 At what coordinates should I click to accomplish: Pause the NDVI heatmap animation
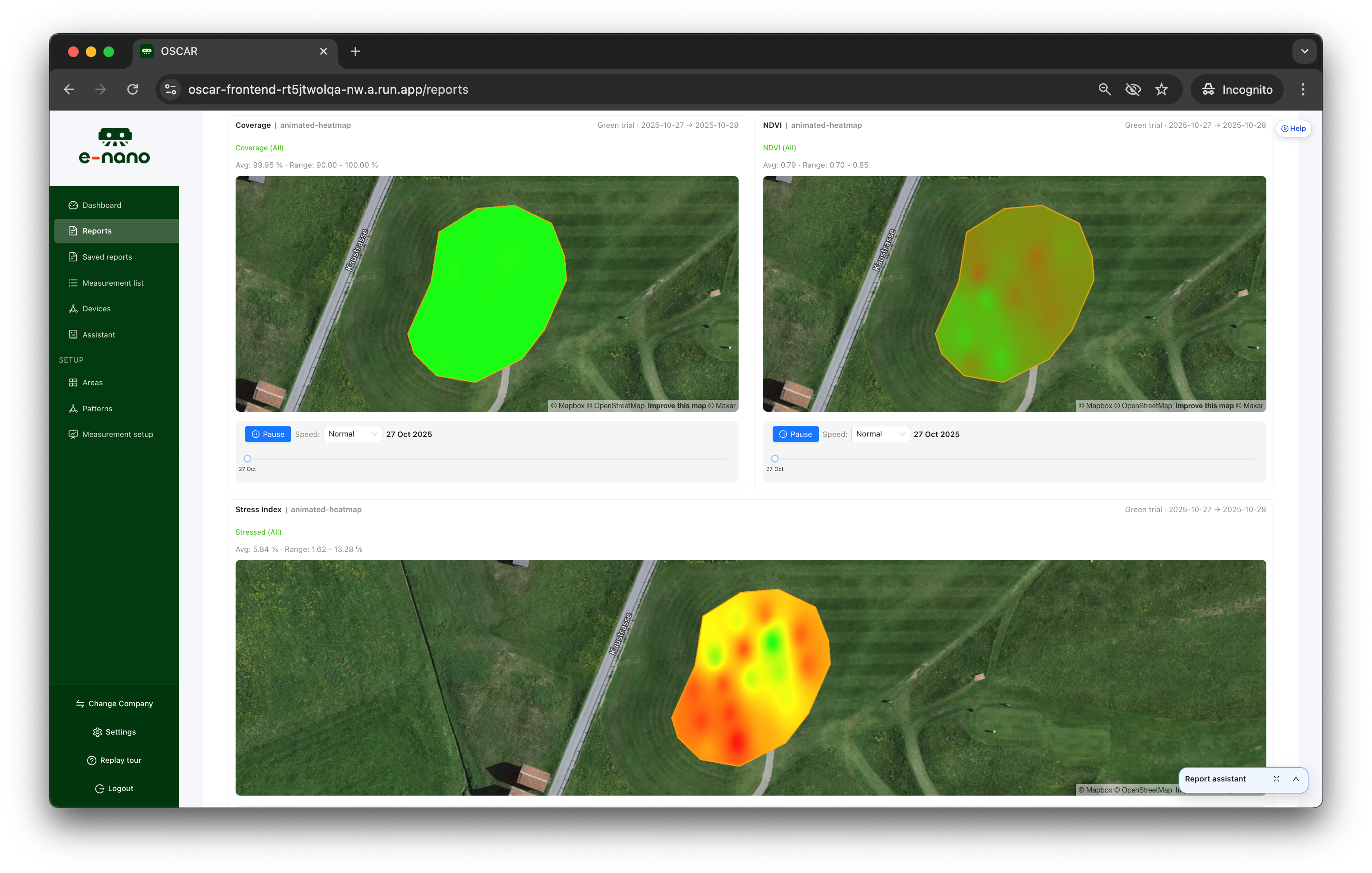tap(795, 434)
